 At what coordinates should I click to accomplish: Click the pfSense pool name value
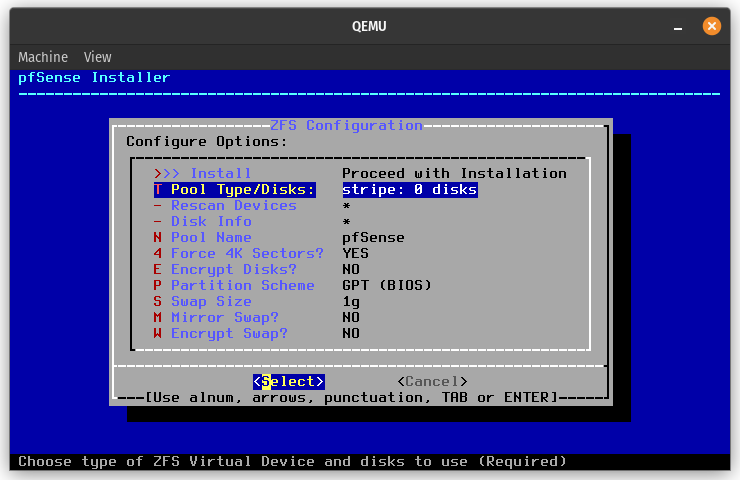373,237
